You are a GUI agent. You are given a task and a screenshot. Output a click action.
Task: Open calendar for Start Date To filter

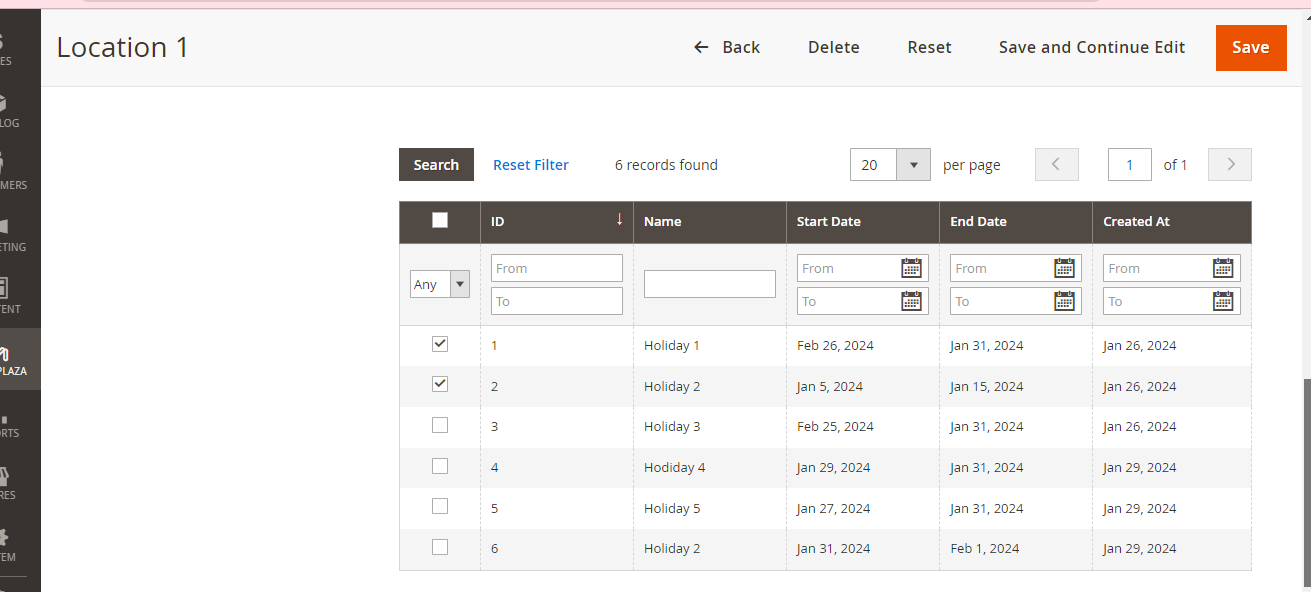click(911, 301)
